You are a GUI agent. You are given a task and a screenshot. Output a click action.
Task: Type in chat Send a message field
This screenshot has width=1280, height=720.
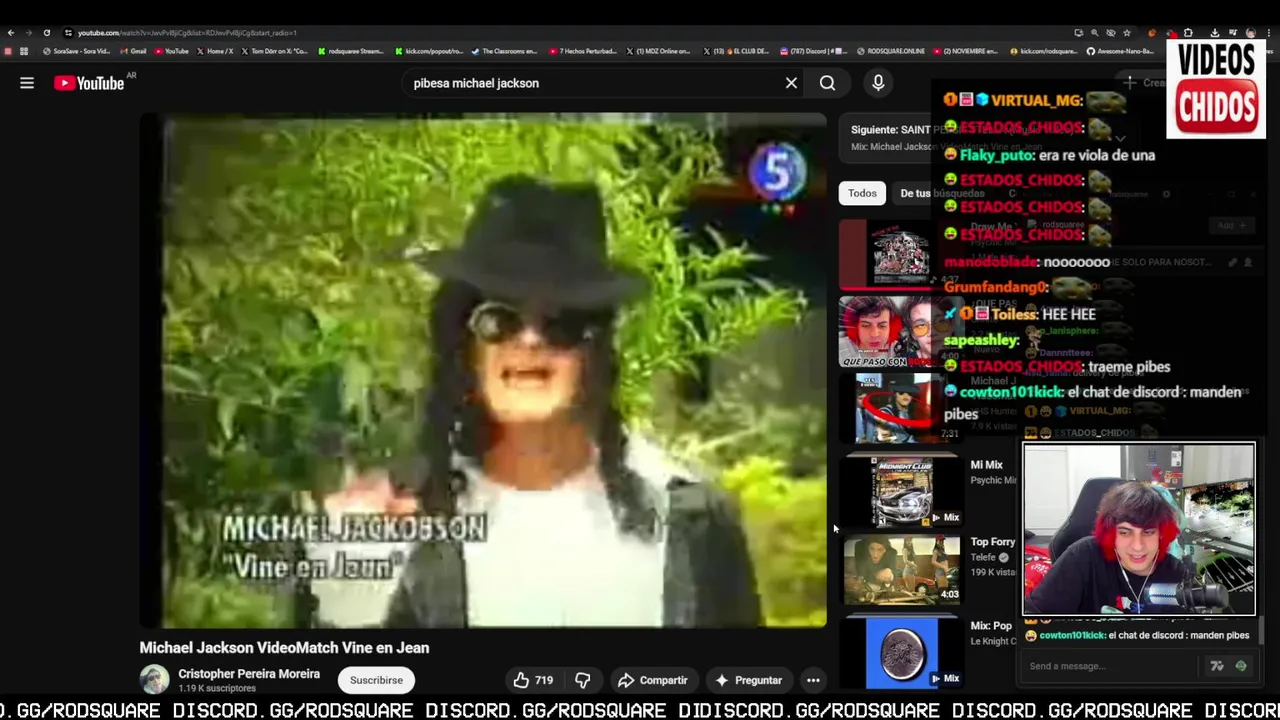[x=1110, y=666]
